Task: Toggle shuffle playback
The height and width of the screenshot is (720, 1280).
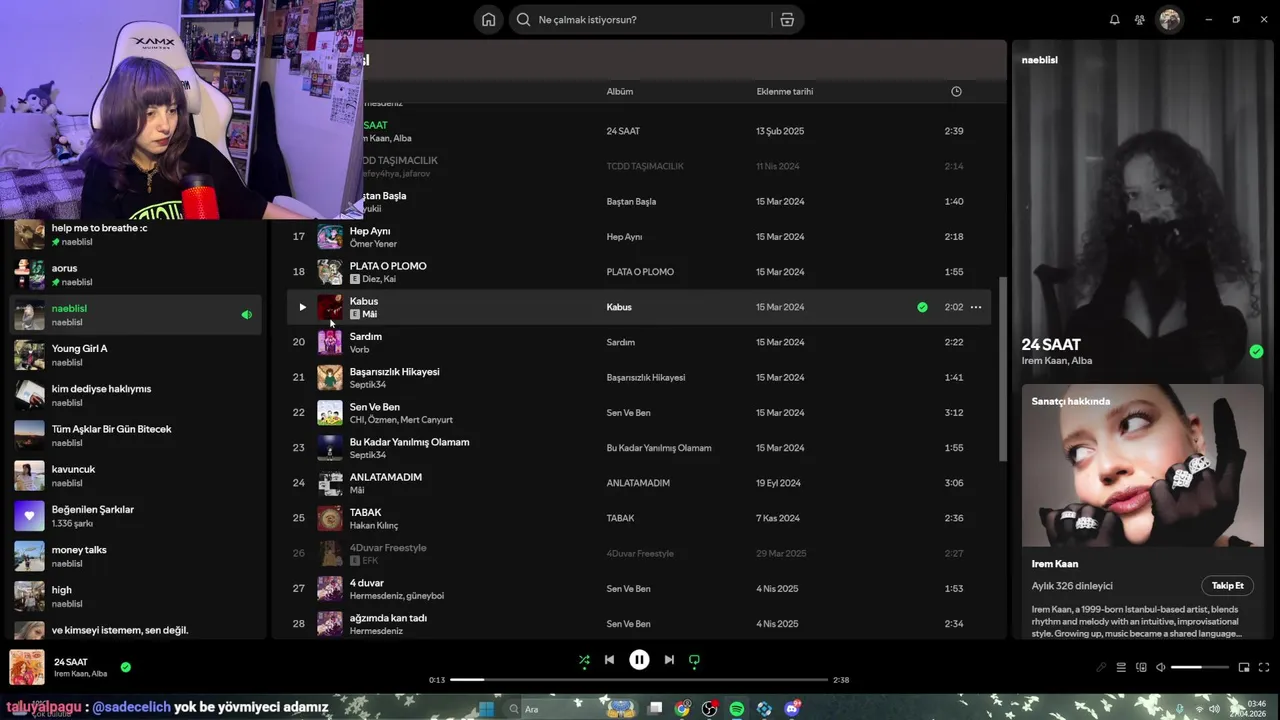Action: point(584,660)
